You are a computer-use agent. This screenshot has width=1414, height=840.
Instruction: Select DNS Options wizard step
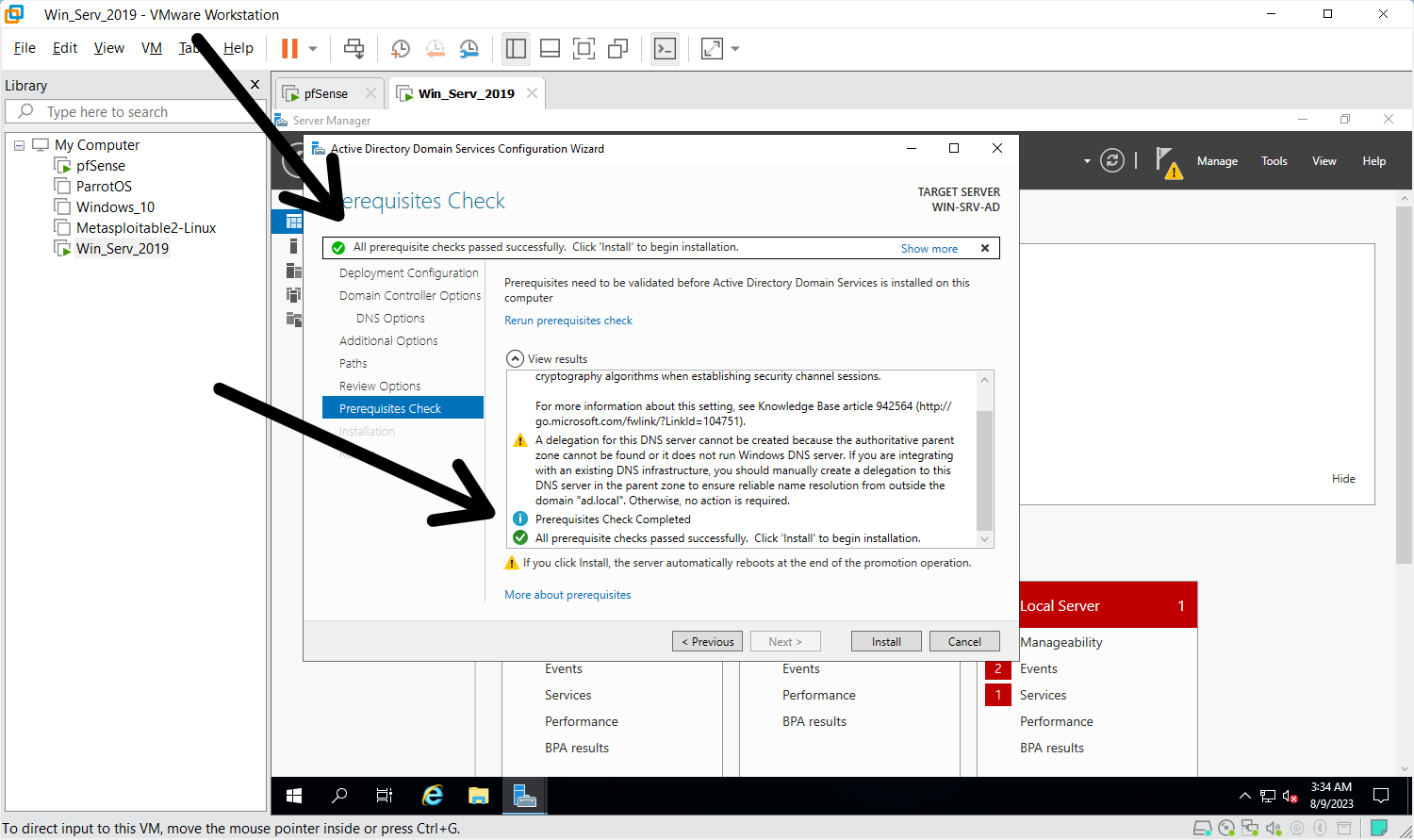click(390, 319)
